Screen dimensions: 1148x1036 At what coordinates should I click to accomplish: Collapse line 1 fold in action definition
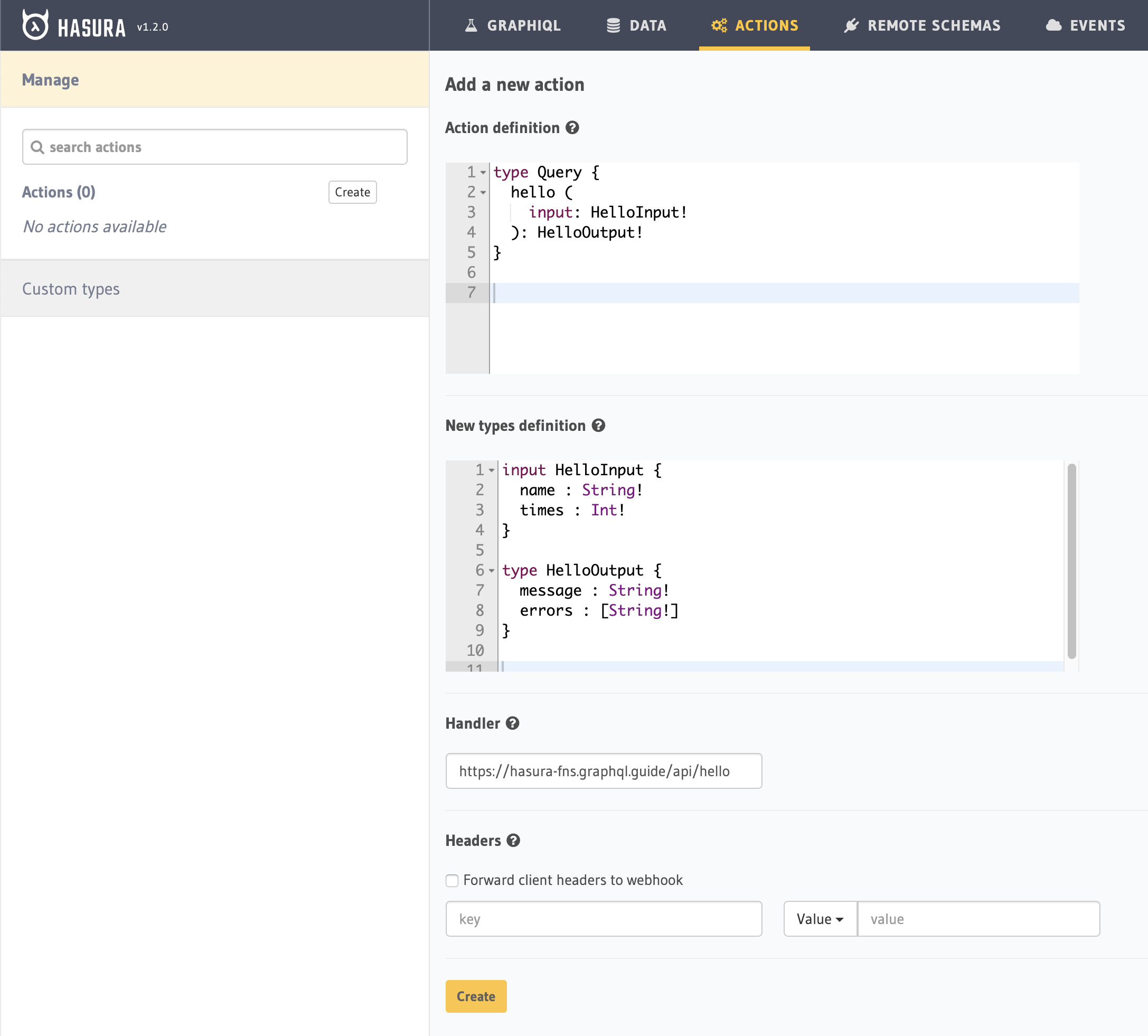click(x=483, y=172)
